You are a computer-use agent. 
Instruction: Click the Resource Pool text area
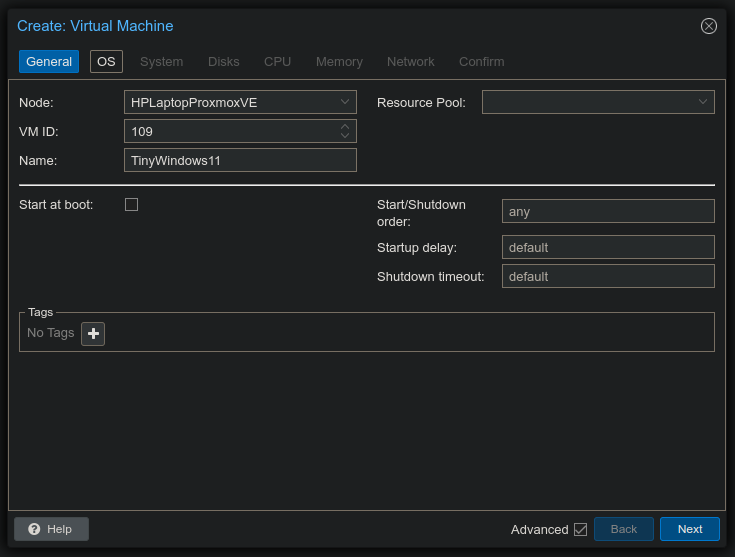[586, 102]
